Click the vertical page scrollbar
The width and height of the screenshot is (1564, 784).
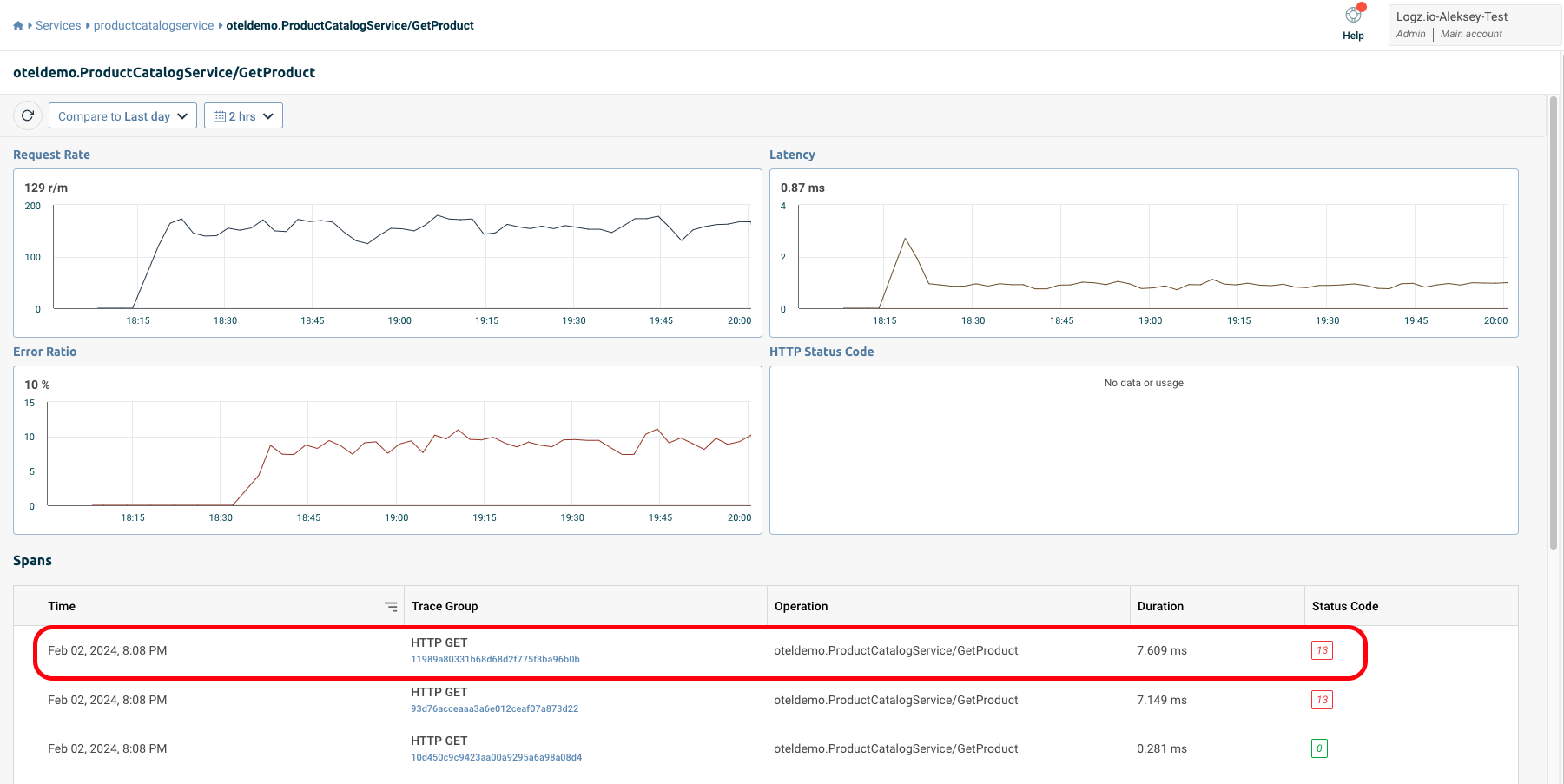point(1554,323)
